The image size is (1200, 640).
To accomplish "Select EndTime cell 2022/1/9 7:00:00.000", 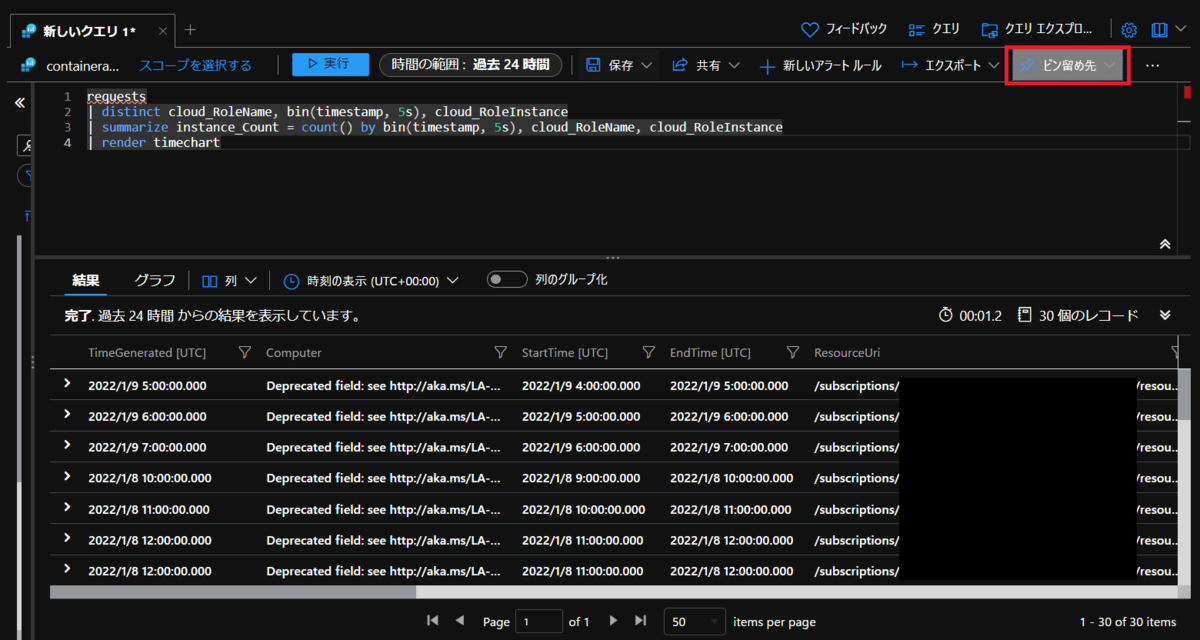I will coord(729,447).
